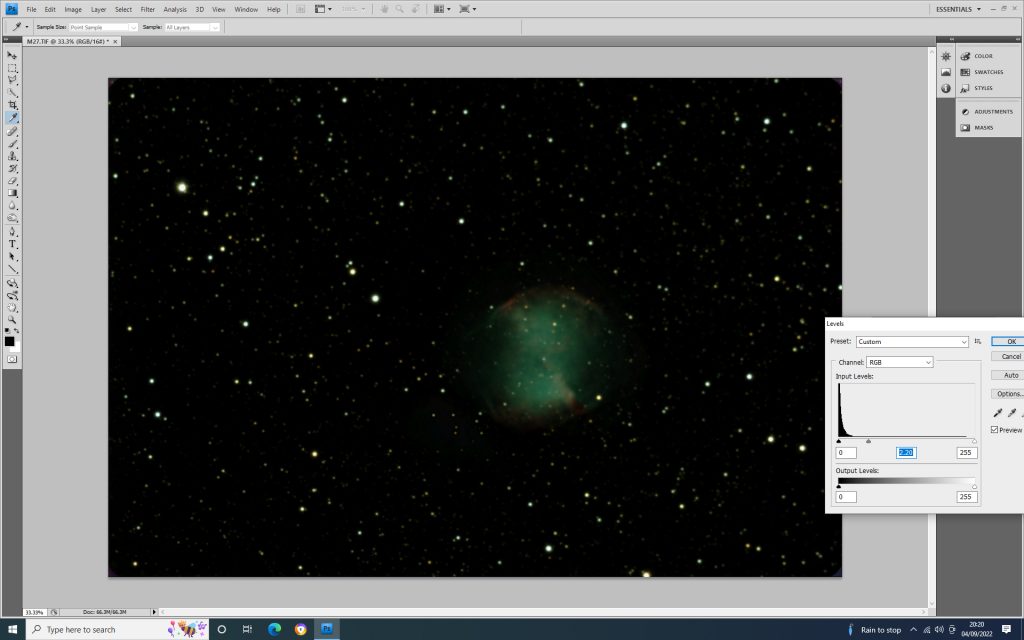This screenshot has height=640, width=1024.
Task: Select the Path Selection tool
Action: 12,257
